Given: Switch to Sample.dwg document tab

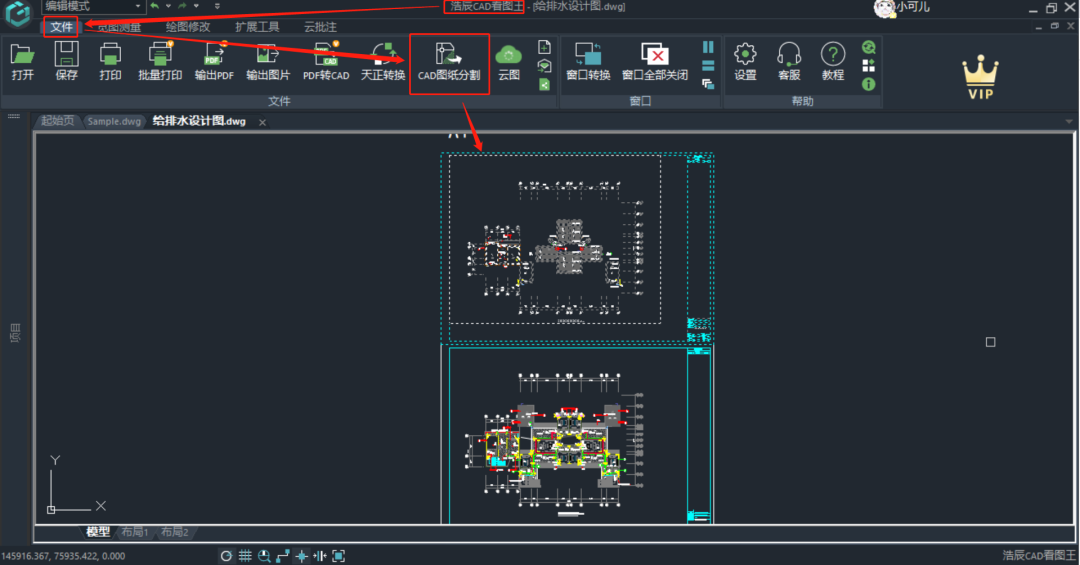Looking at the screenshot, I should 114,121.
